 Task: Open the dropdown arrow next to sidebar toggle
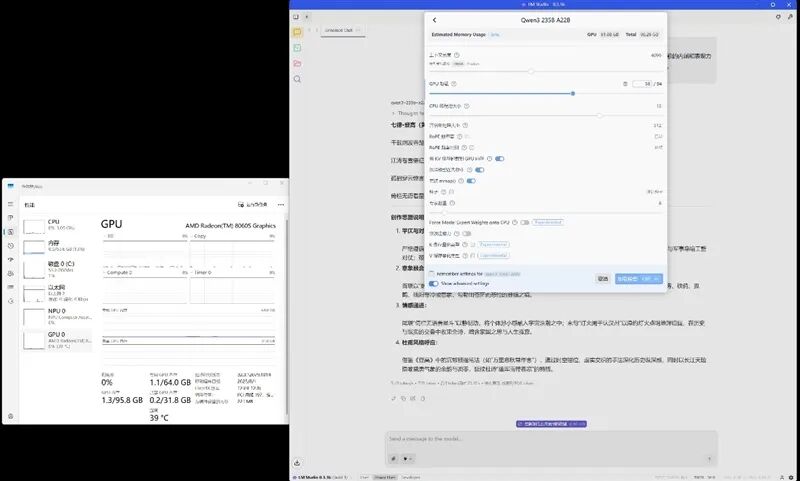click(307, 17)
